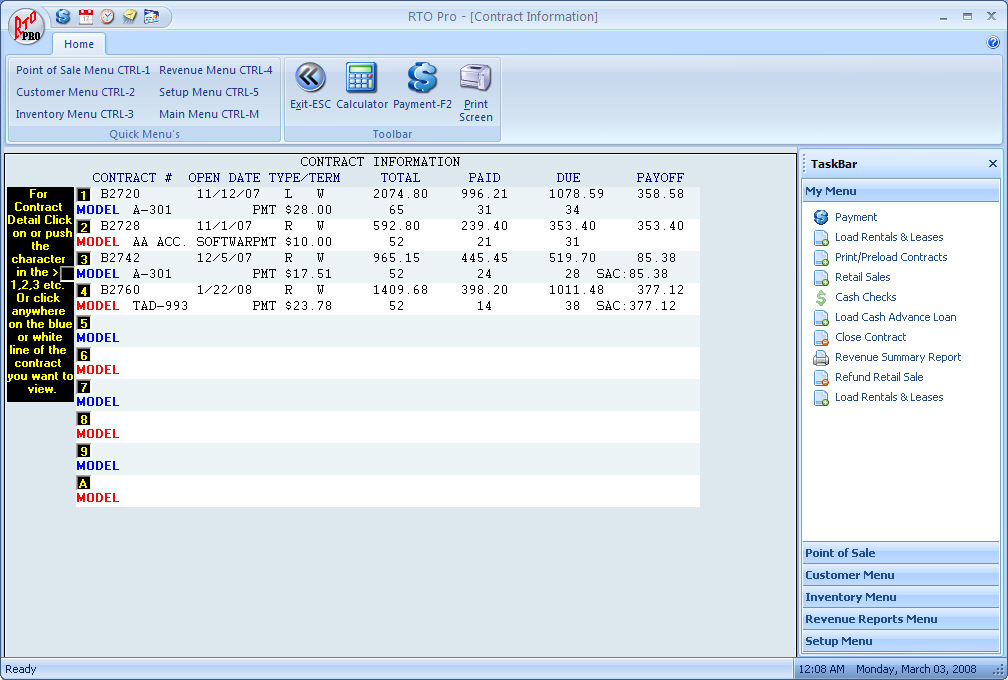Click the credit card icon in quick access bar
The image size is (1008, 680).
tap(151, 16)
